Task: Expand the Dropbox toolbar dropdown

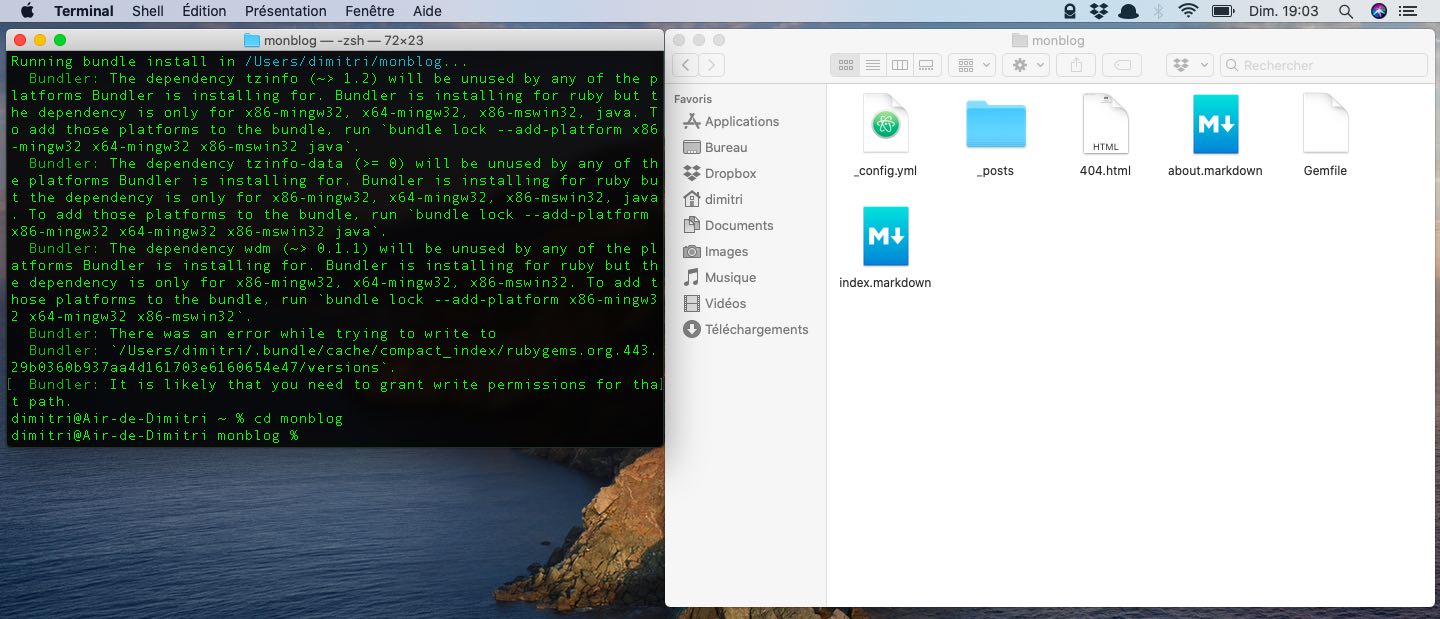Action: pos(1189,65)
